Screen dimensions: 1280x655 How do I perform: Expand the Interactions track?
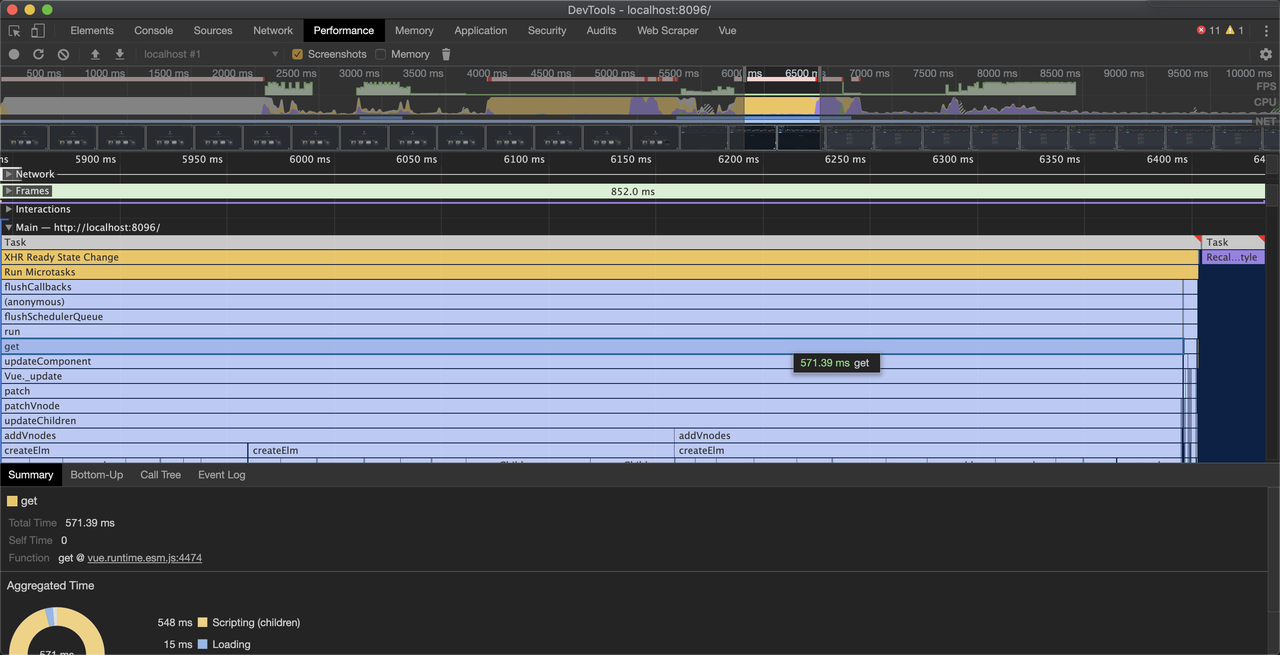click(9, 209)
